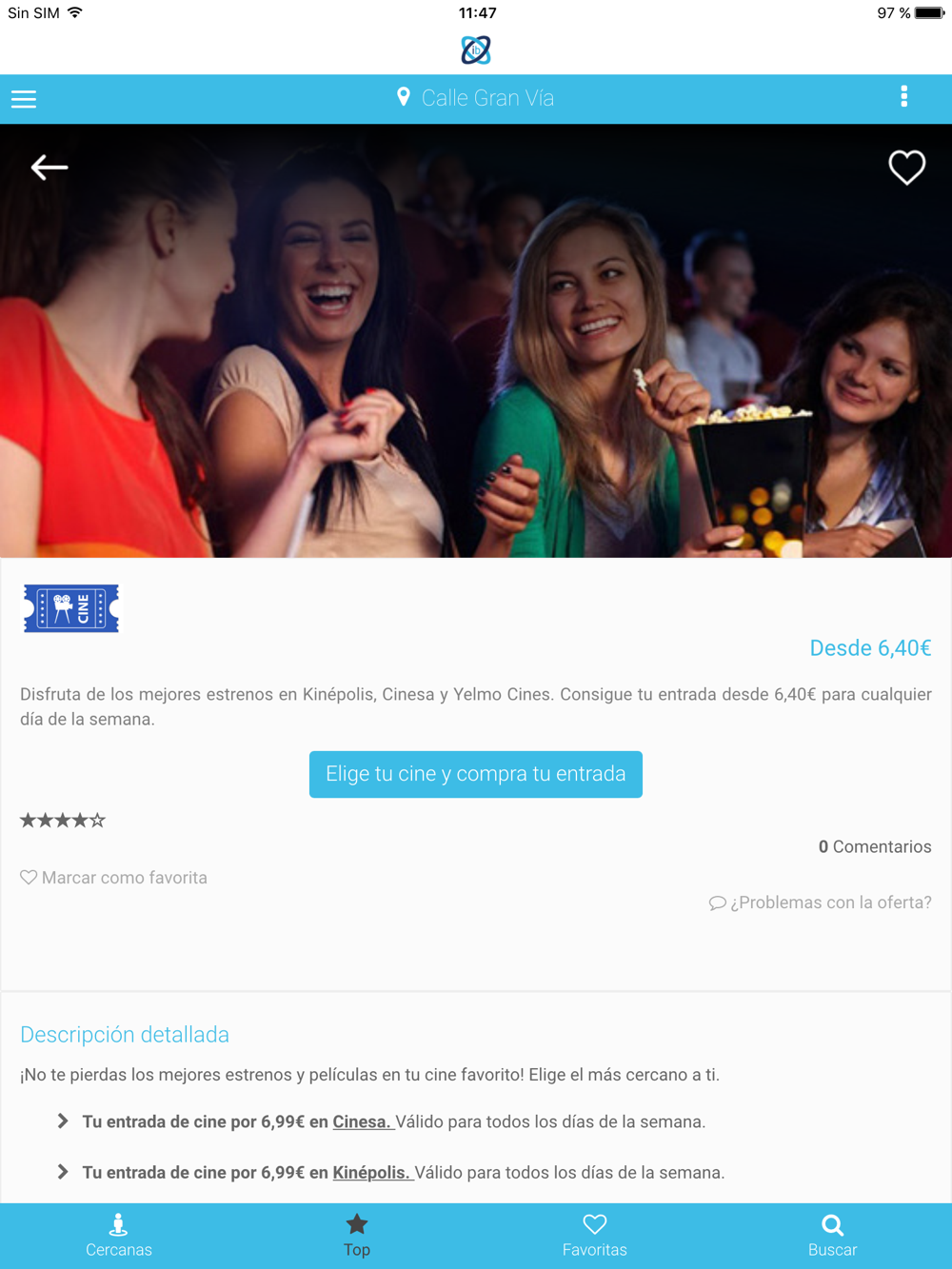Open the Favoritas tab
Image resolution: width=952 pixels, height=1269 pixels.
pos(595,1236)
